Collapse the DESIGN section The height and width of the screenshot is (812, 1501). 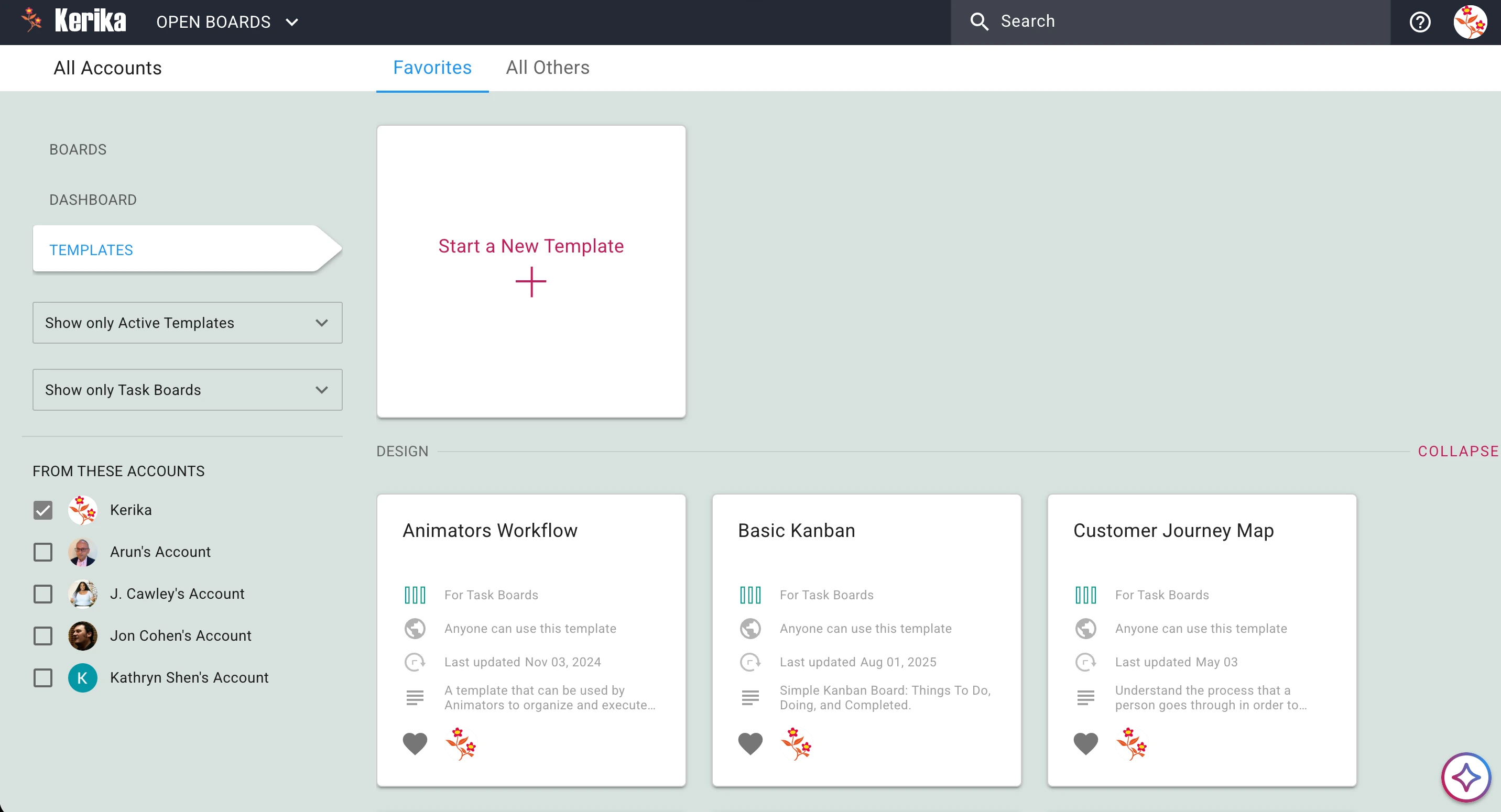click(1458, 452)
